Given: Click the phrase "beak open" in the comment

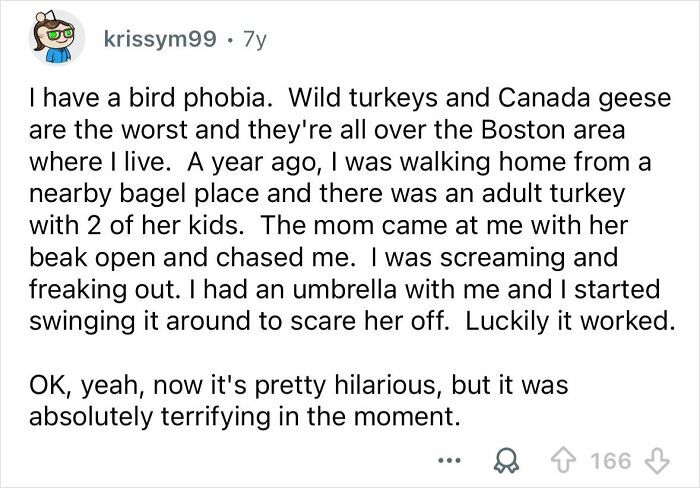Looking at the screenshot, I should point(97,261).
